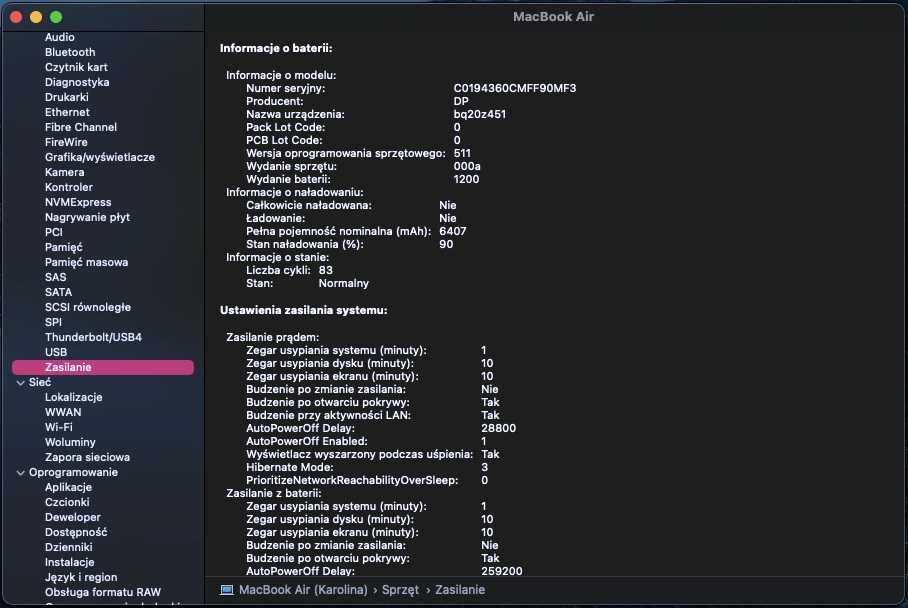The width and height of the screenshot is (908, 608).
Task: Open Fibre Channel sidebar entry
Action: coord(81,127)
